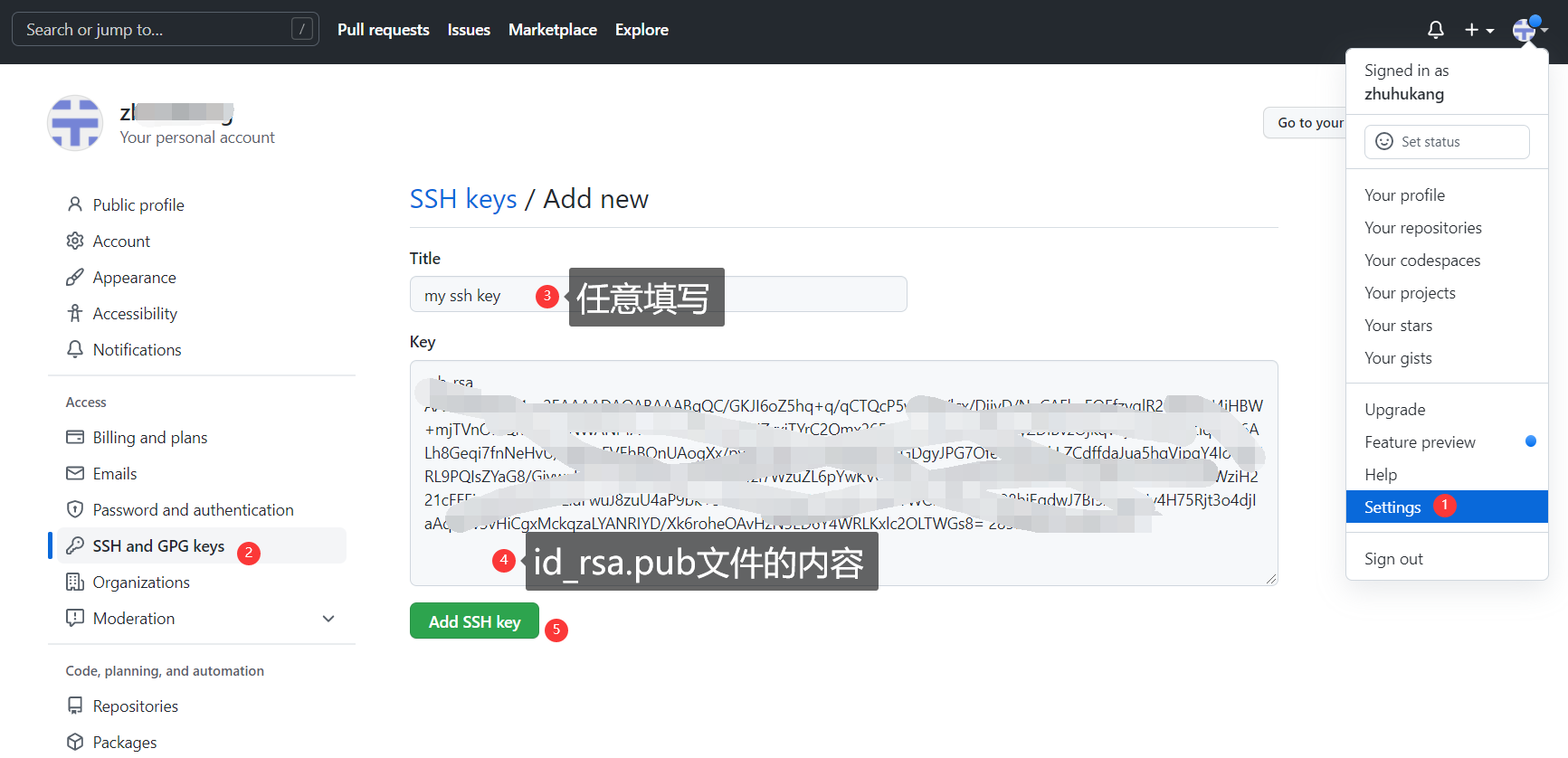The width and height of the screenshot is (1568, 758).
Task: Click the Packages box icon
Action: (x=75, y=742)
